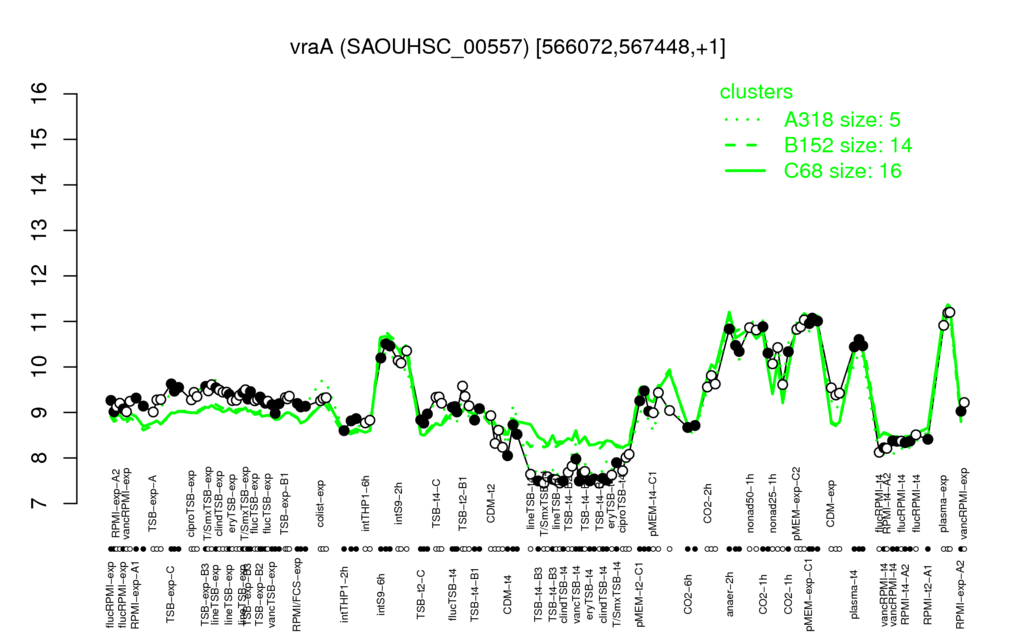
Task: Click the 'CO2-6h' condition label
Action: 688,595
